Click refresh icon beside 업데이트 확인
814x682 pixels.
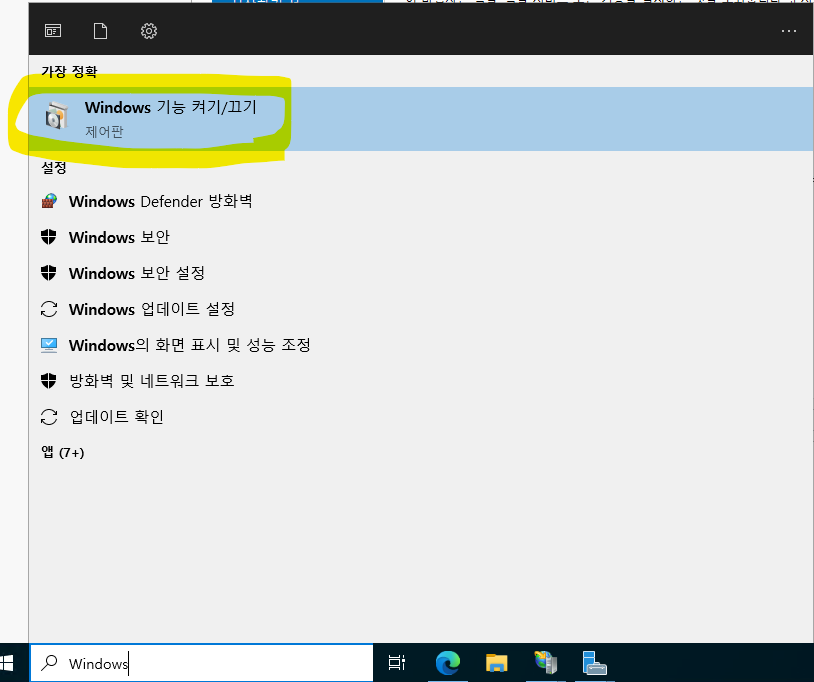tap(49, 417)
